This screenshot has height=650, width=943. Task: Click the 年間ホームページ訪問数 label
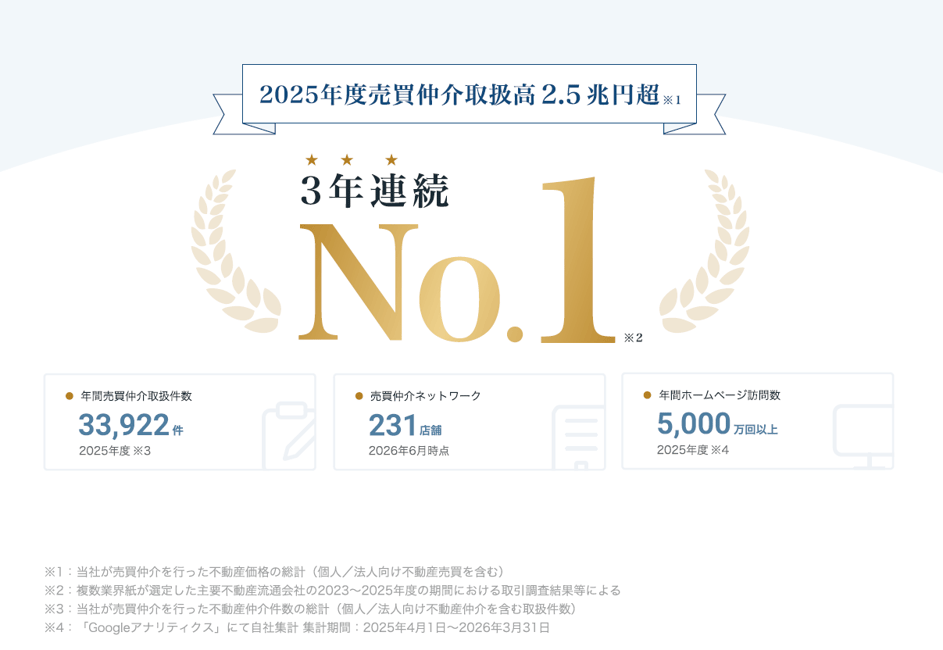719,395
